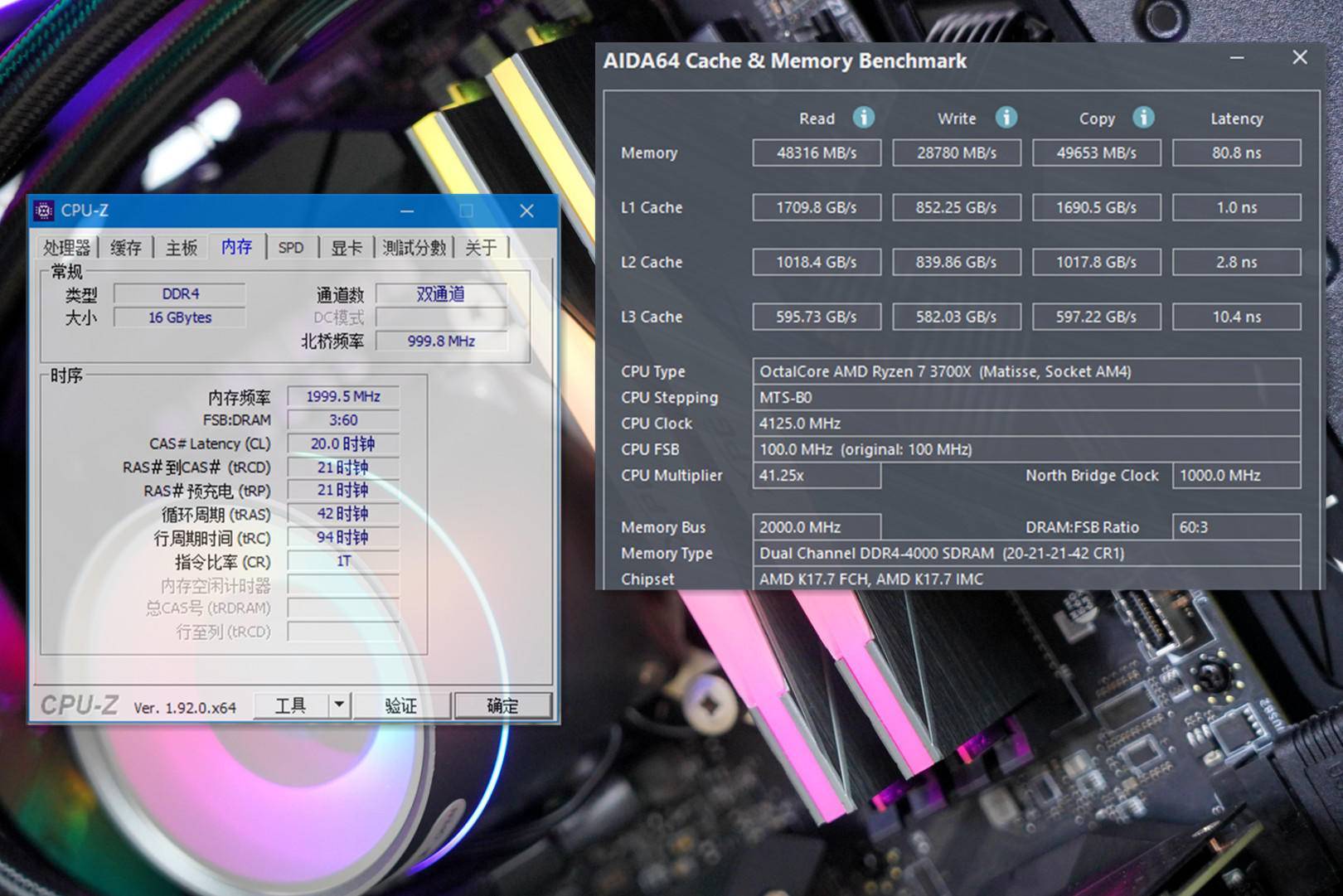
Task: Click the L1 Cache Copy value 1690.5 GB/s
Action: [1096, 207]
